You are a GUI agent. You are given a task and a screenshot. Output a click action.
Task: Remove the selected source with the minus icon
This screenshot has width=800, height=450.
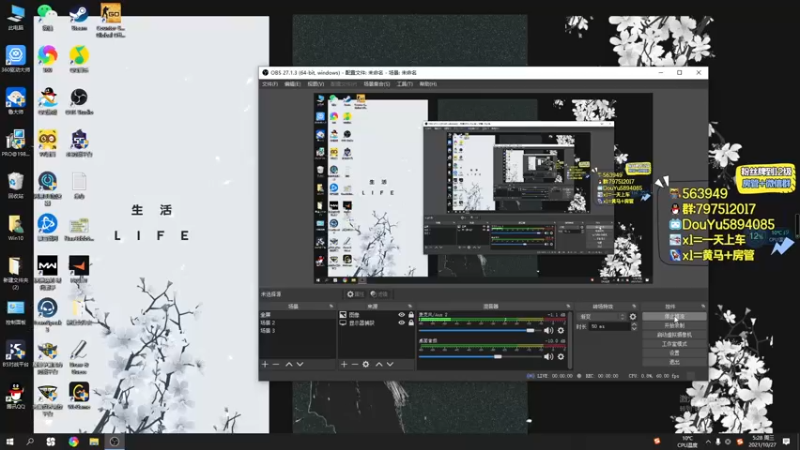[x=355, y=364]
